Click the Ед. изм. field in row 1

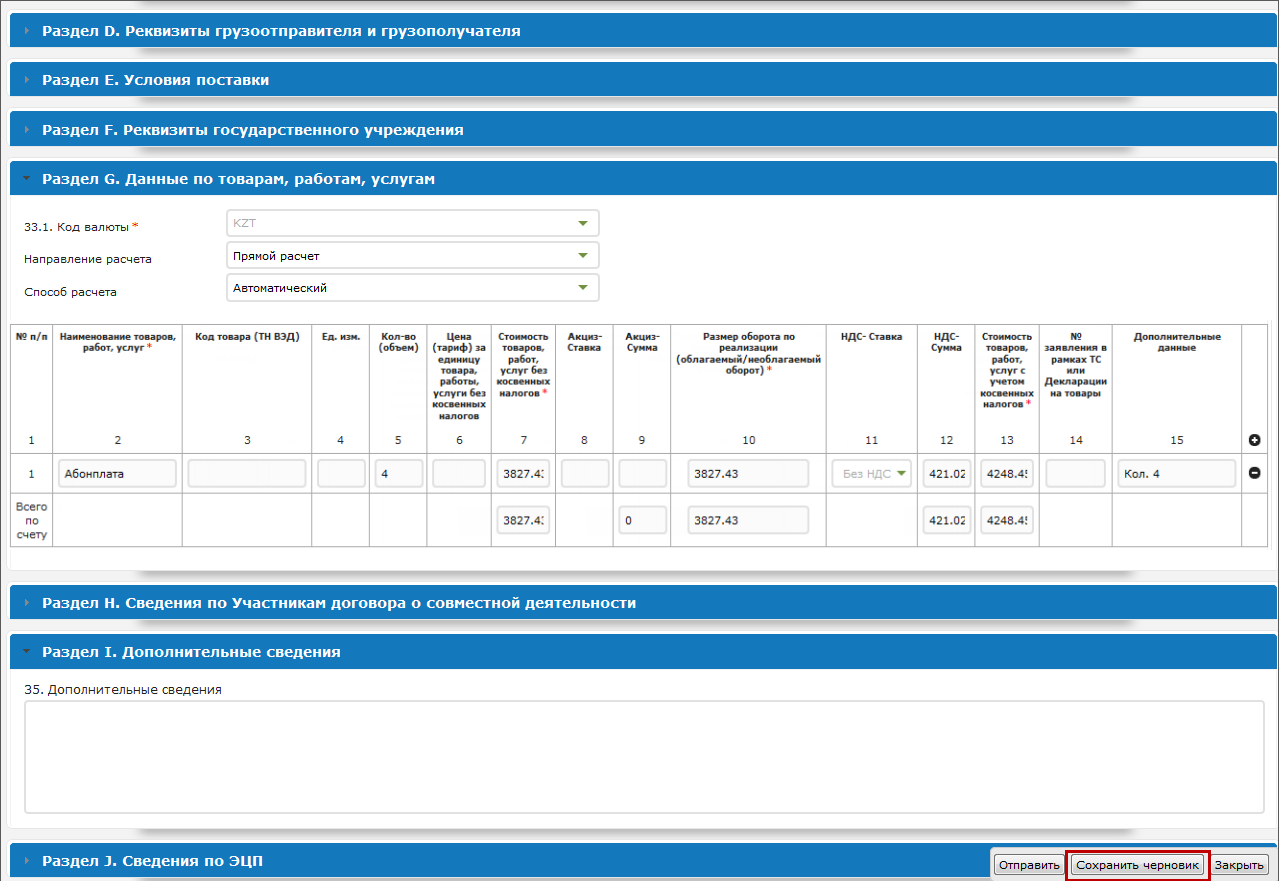point(341,473)
